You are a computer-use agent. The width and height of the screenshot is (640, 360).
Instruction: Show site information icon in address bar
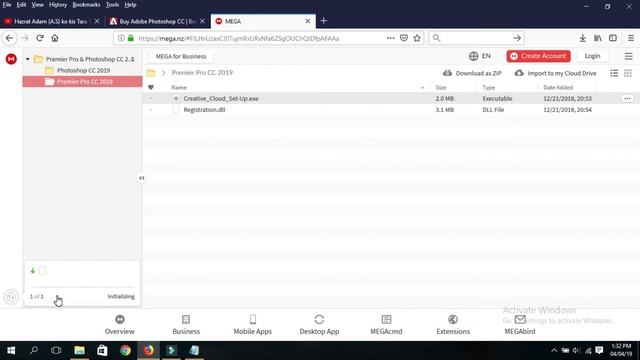click(x=121, y=38)
